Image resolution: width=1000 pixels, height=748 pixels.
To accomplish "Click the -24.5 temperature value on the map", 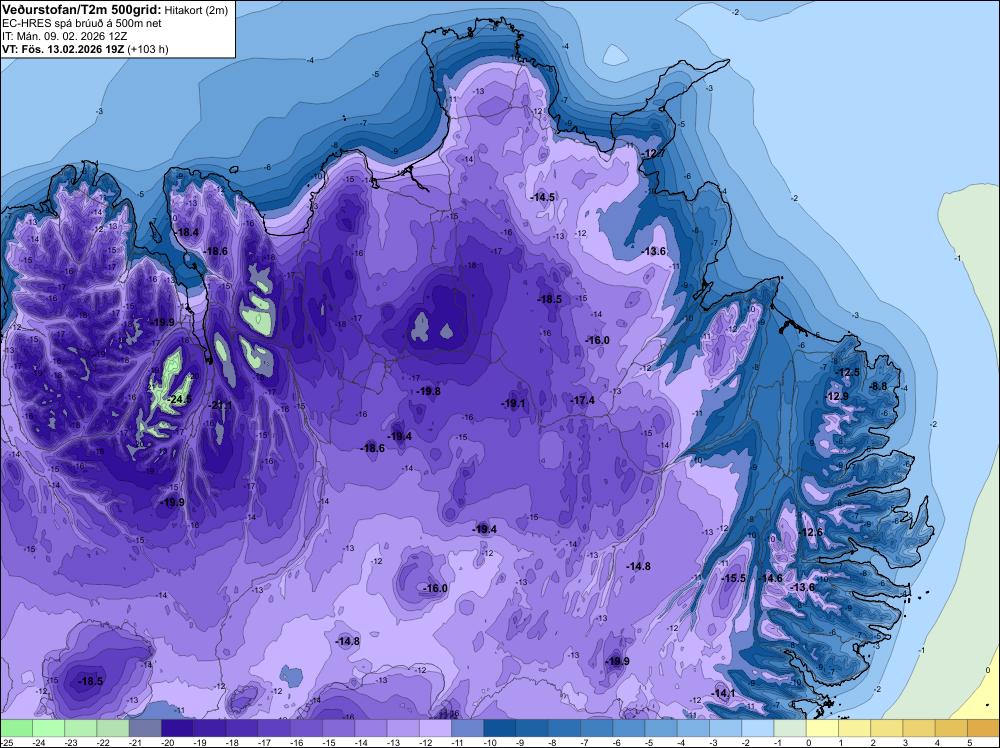I will coord(179,400).
